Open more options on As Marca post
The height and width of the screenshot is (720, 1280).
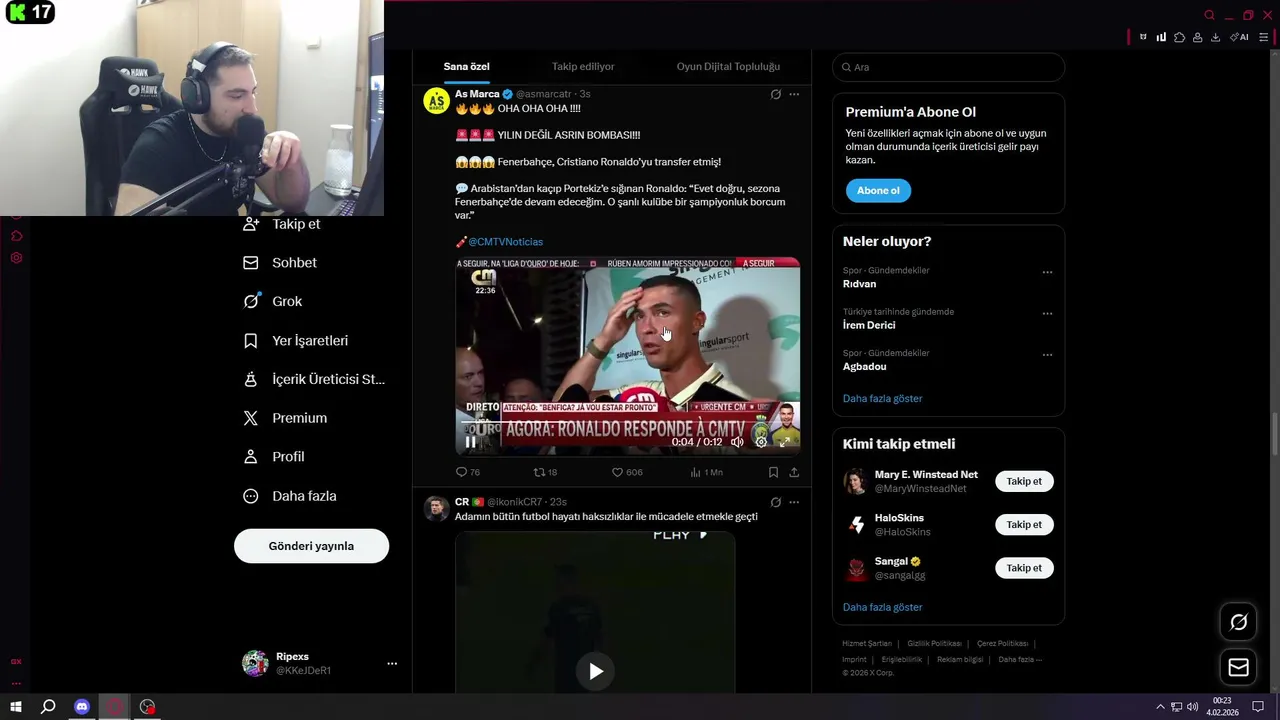coord(794,94)
